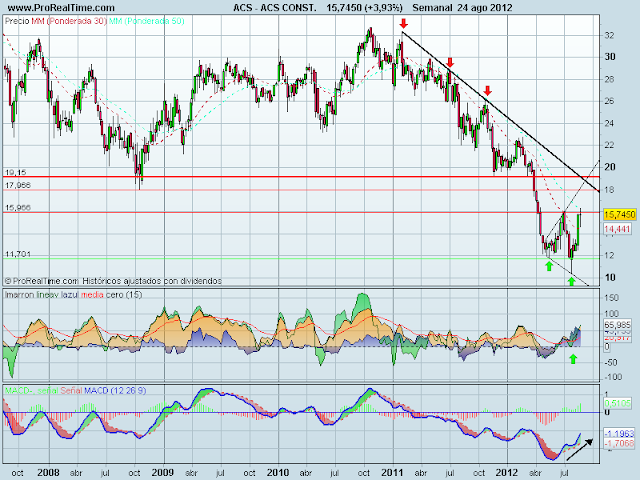Image resolution: width=640 pixels, height=480 pixels.
Task: Click the 15,966 level label
Action: 18,208
